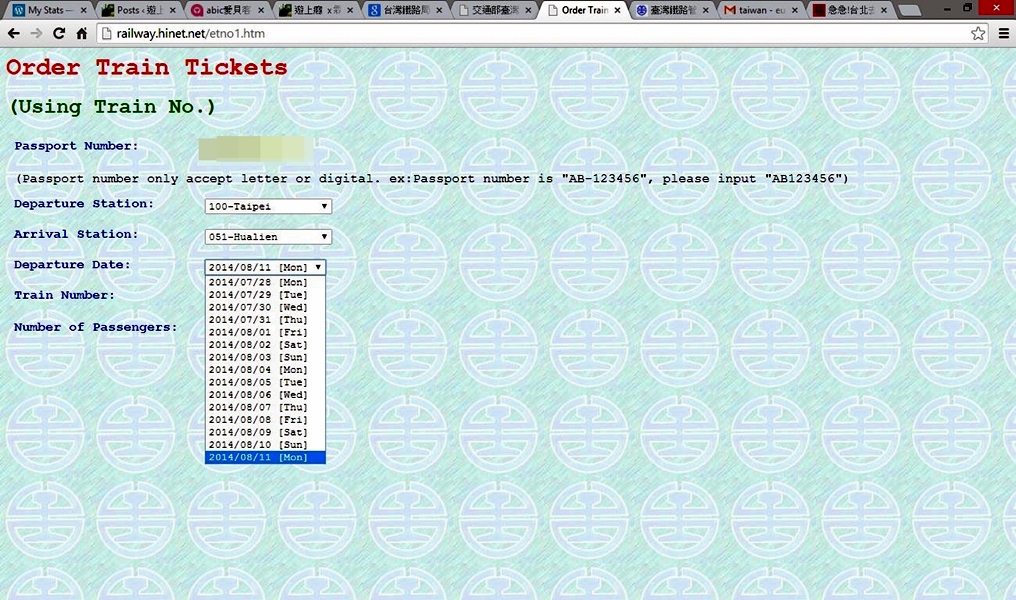Open the Chrome hamburger menu

pos(1004,33)
